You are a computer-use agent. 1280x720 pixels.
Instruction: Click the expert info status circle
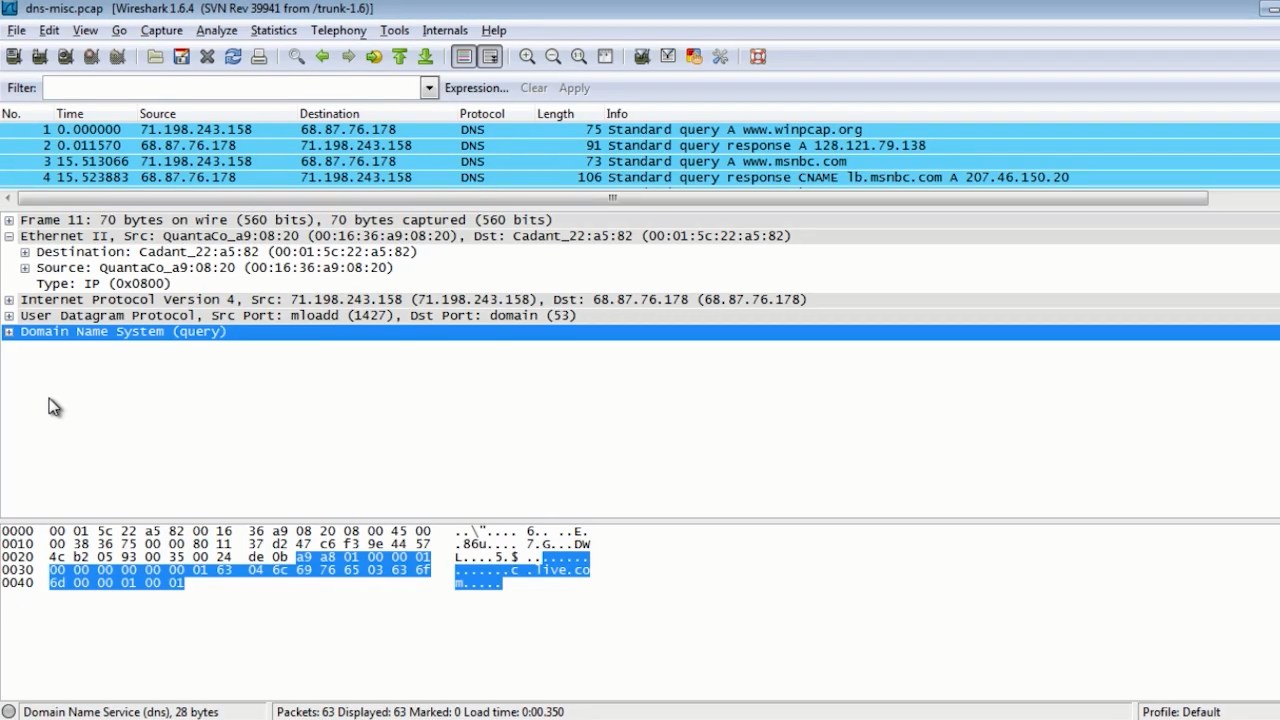tap(9, 712)
